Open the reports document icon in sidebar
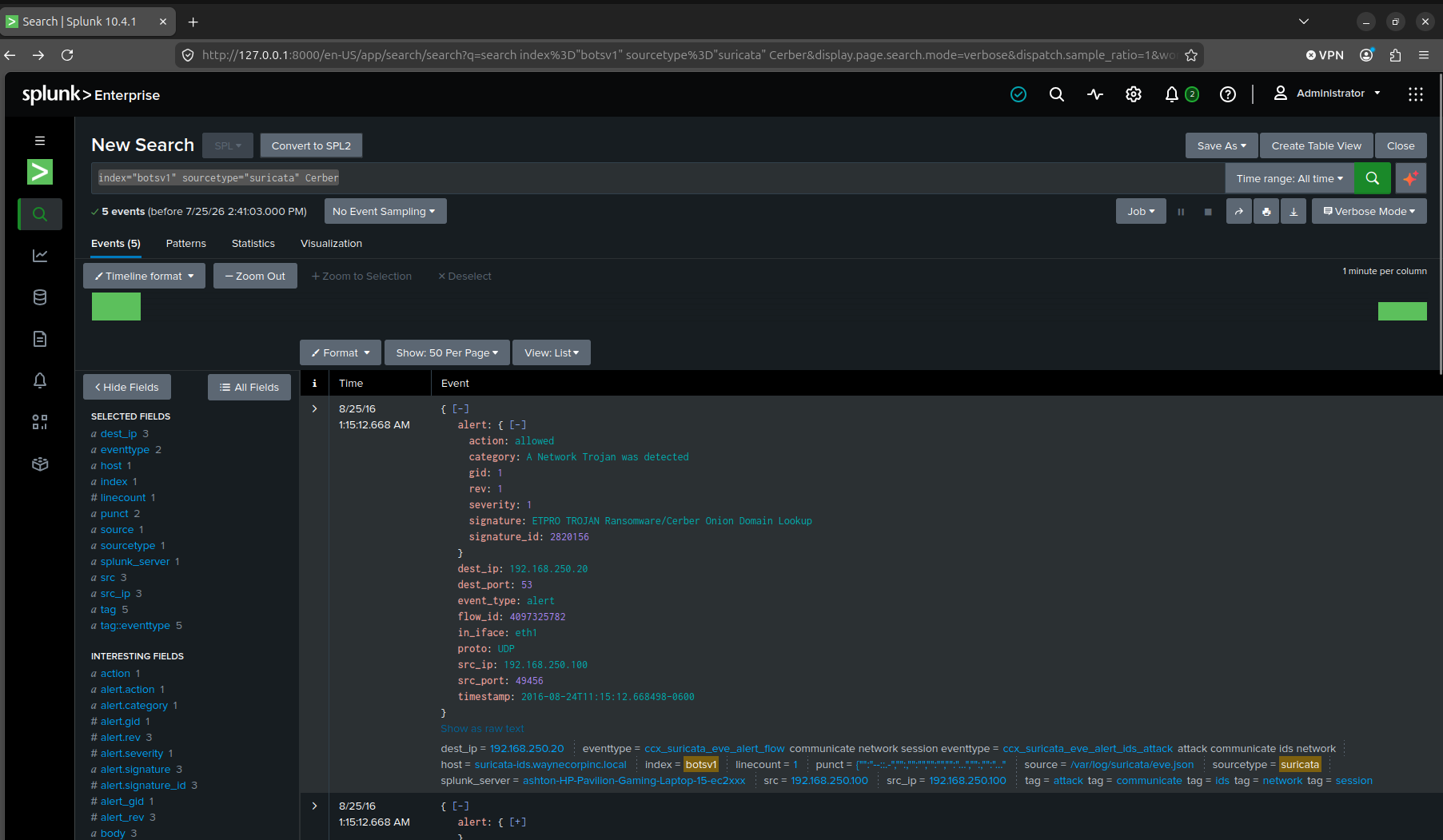This screenshot has width=1443, height=840. [40, 339]
